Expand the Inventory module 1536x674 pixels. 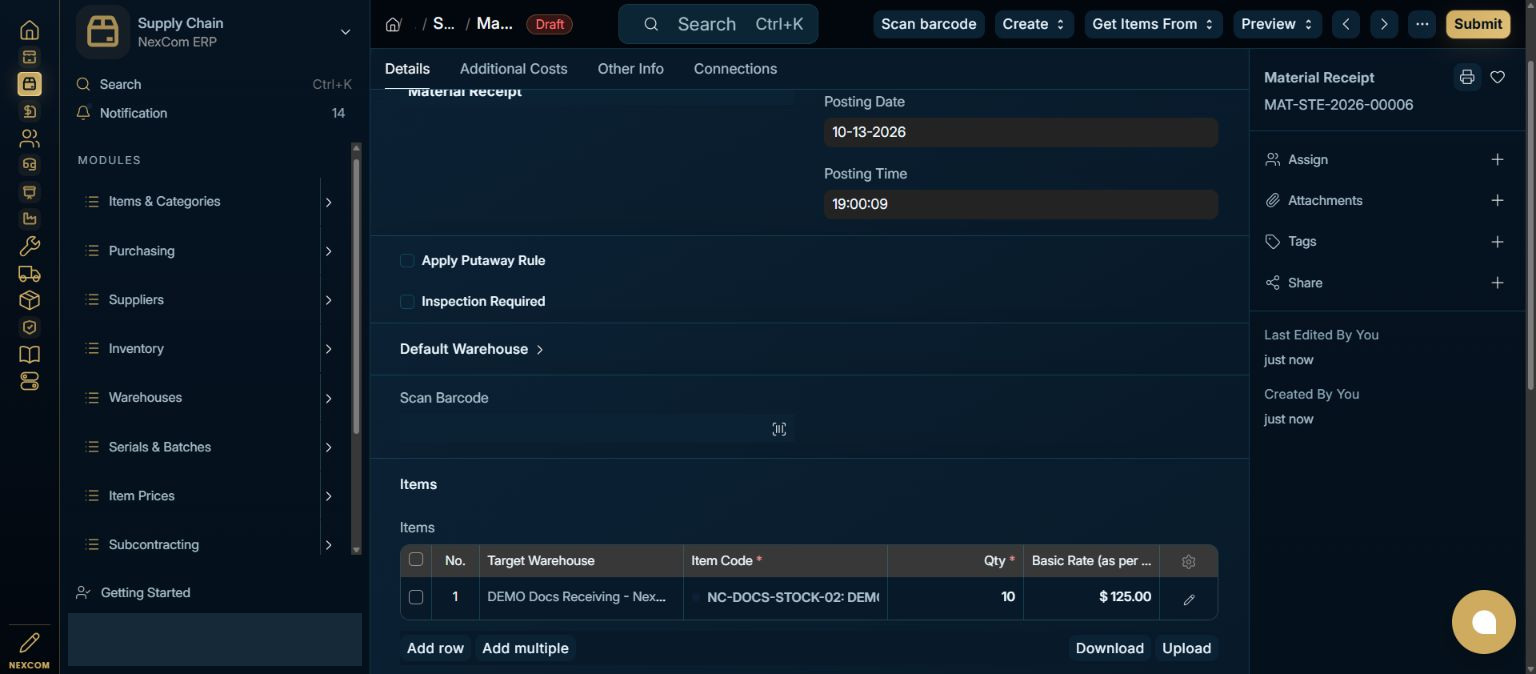pos(328,349)
